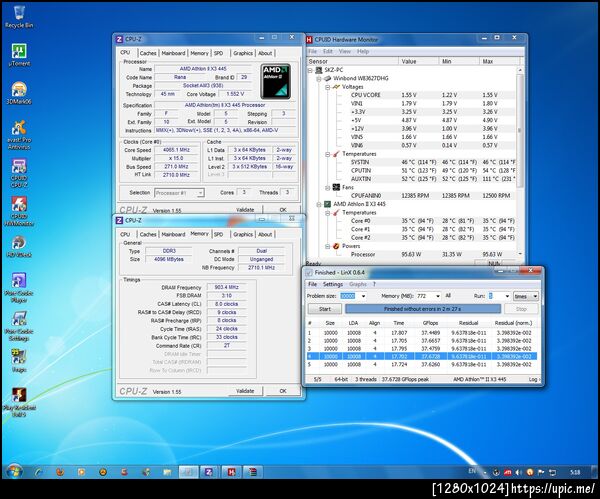
Task: Switch to Memory tab in the processor CPU-Z window
Action: (199, 53)
